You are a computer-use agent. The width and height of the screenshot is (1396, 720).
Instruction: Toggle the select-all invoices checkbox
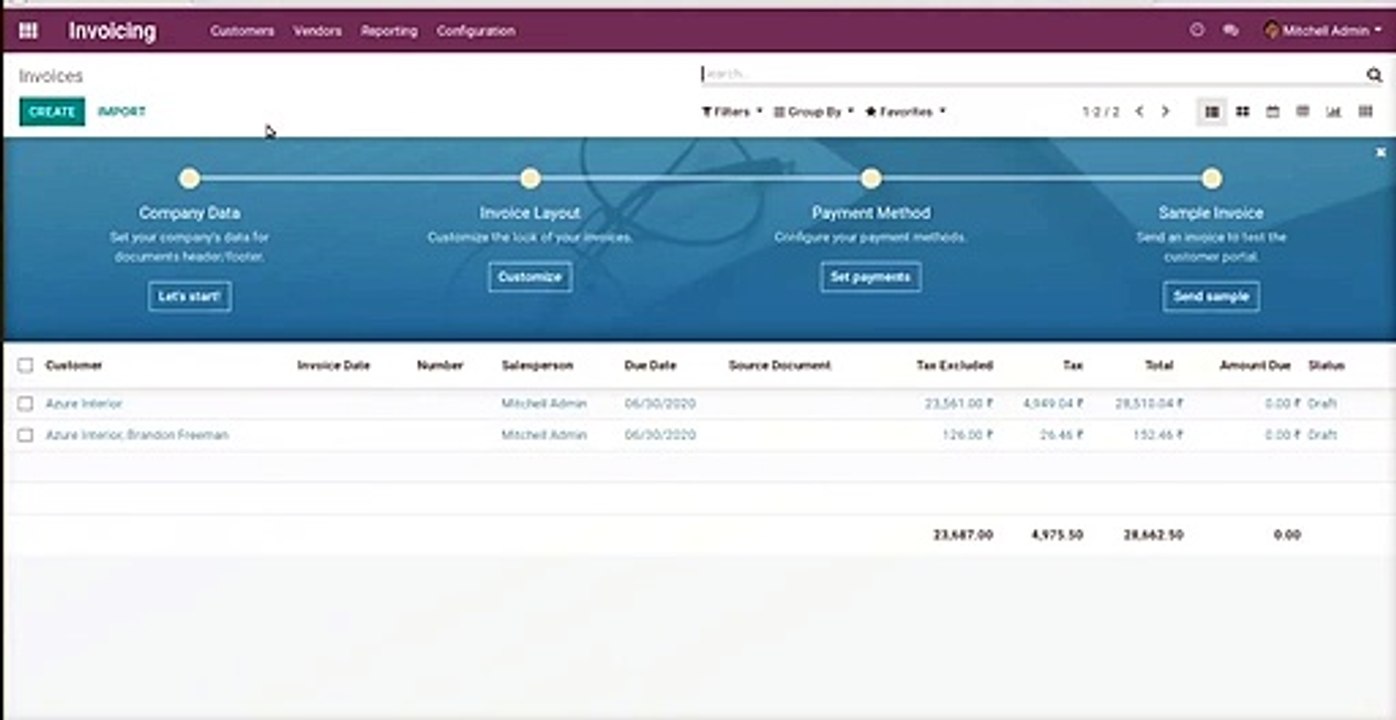25,366
